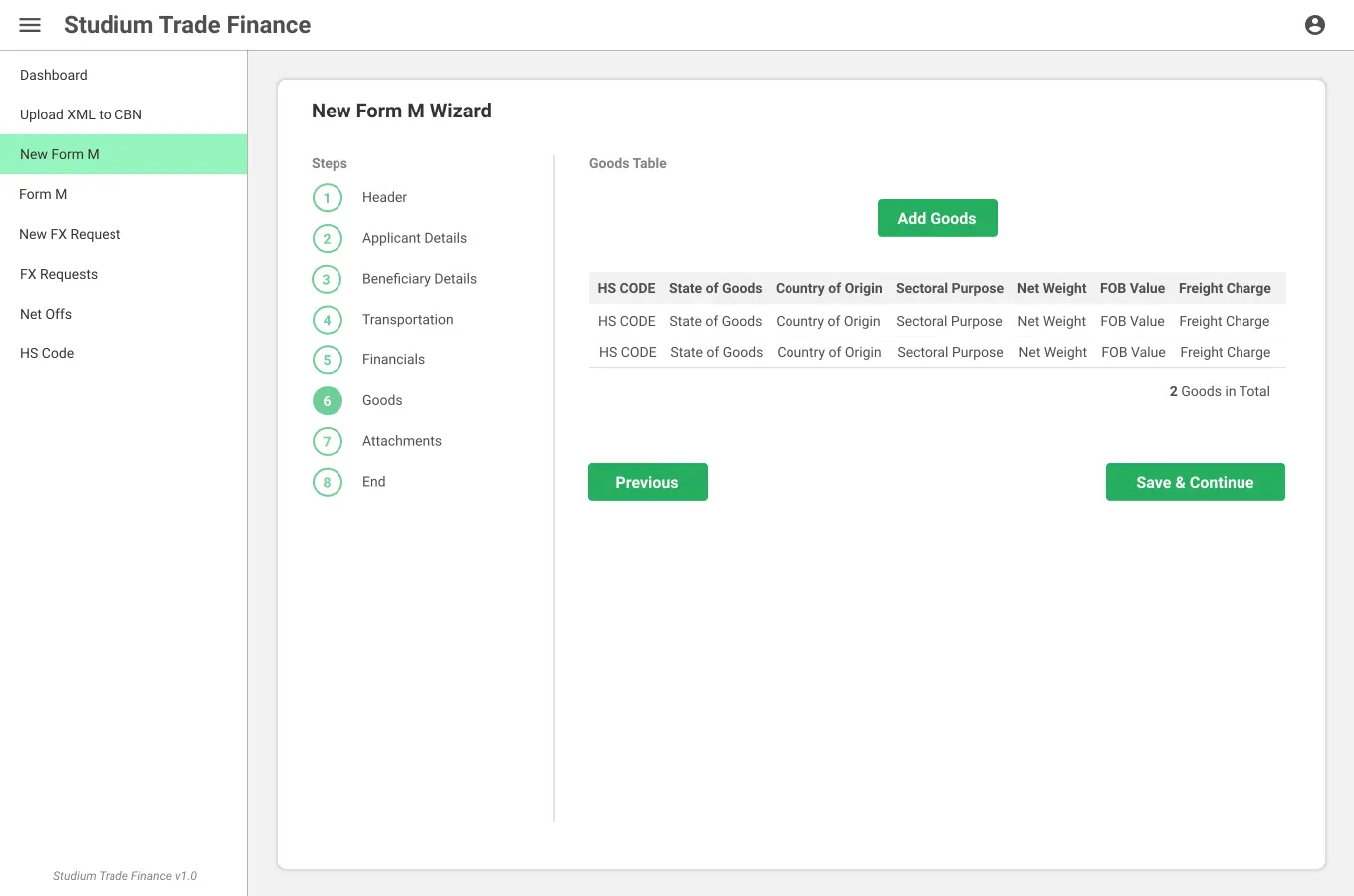Select step 1 circle for Header

click(x=327, y=198)
